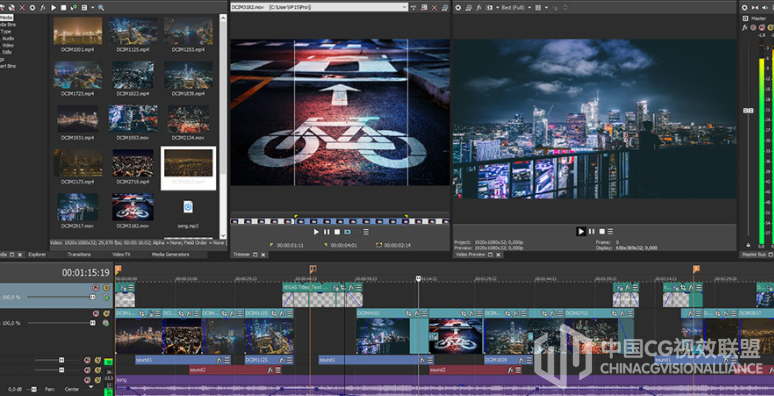
Task: Toggle auto preview in Project Media toolbar
Action: 74,7
